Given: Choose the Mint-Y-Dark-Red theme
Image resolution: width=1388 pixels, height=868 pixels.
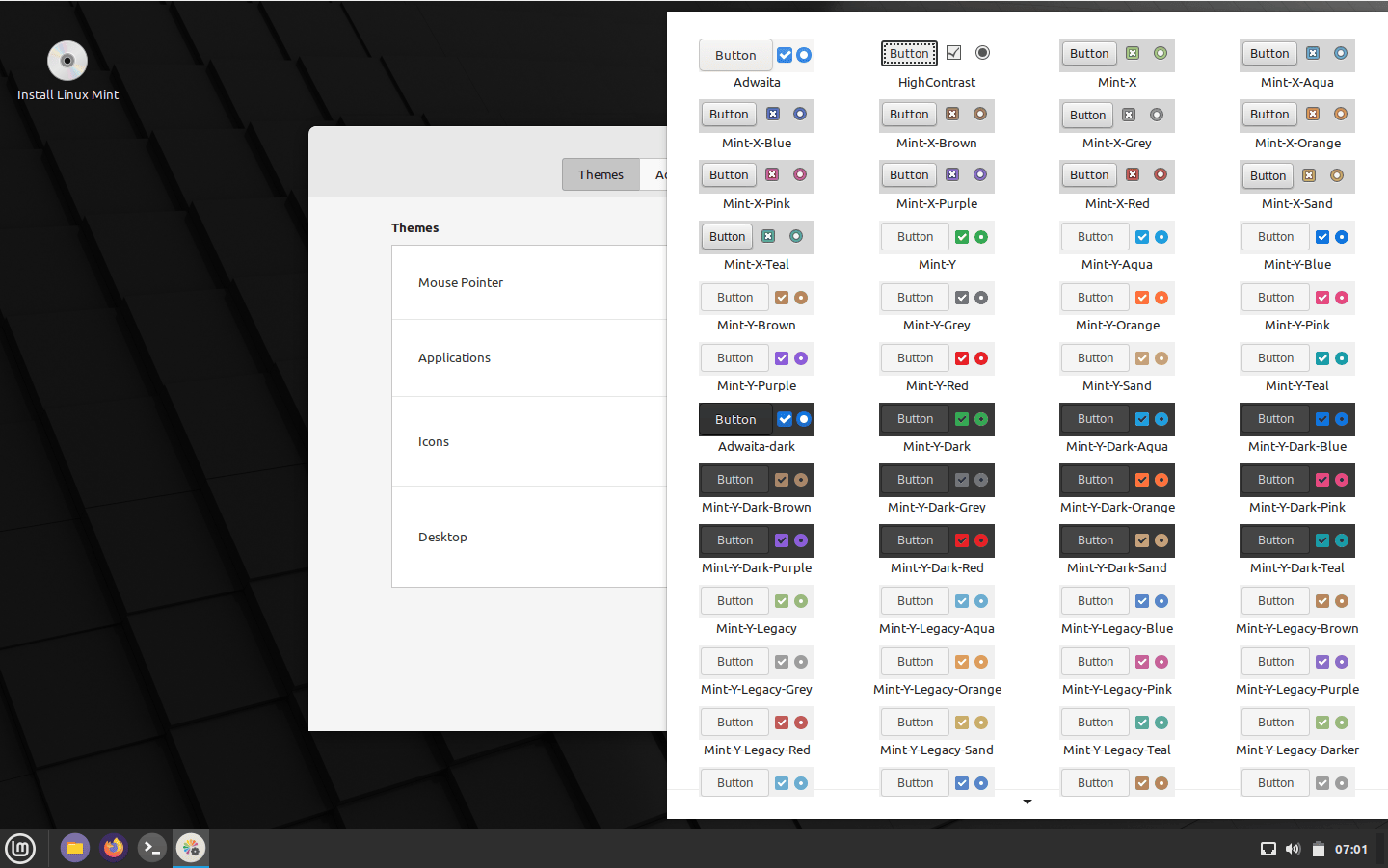Looking at the screenshot, I should point(937,550).
